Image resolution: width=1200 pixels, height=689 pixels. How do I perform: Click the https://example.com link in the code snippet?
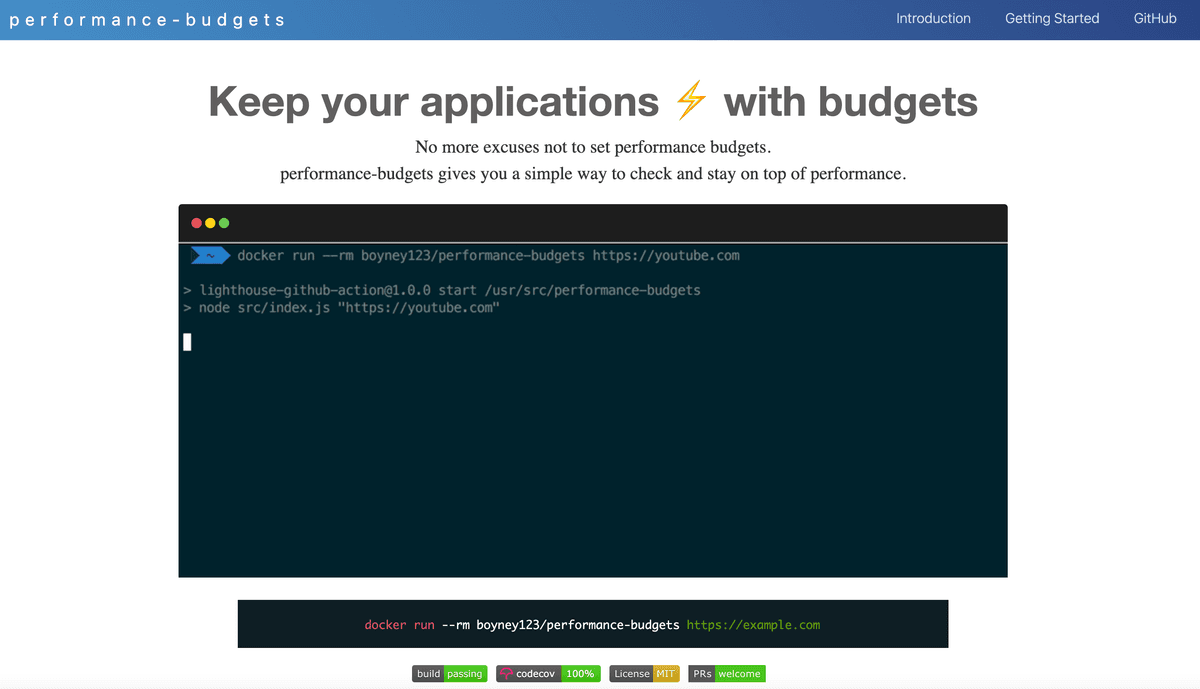coord(754,624)
